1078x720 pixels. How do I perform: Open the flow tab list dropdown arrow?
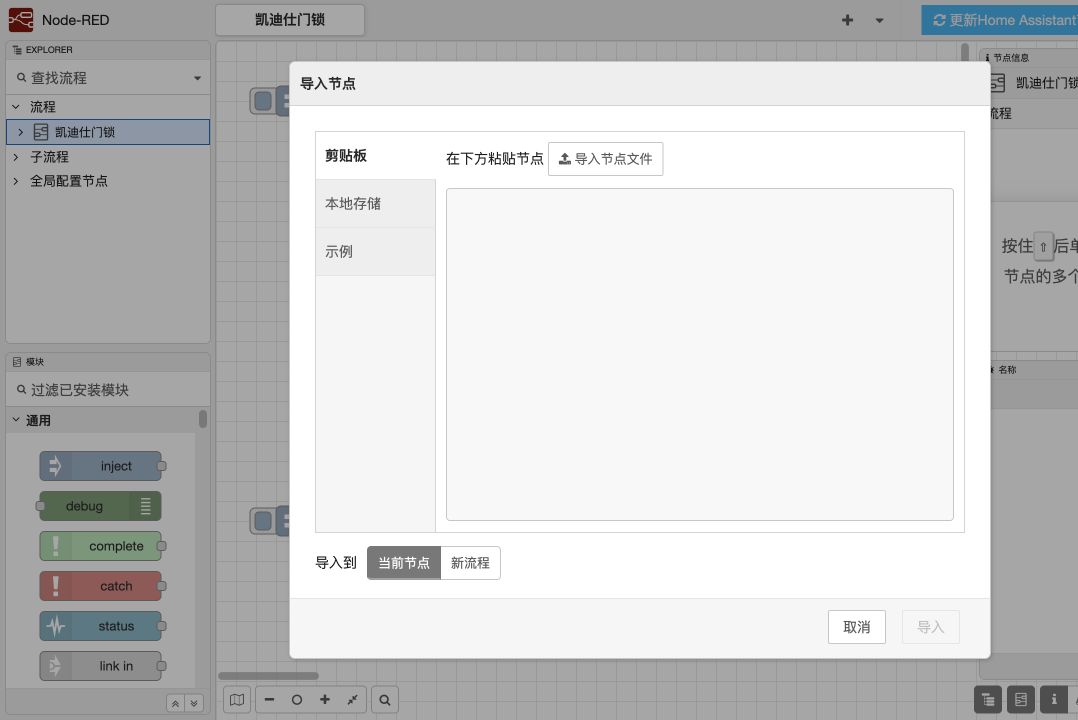879,21
